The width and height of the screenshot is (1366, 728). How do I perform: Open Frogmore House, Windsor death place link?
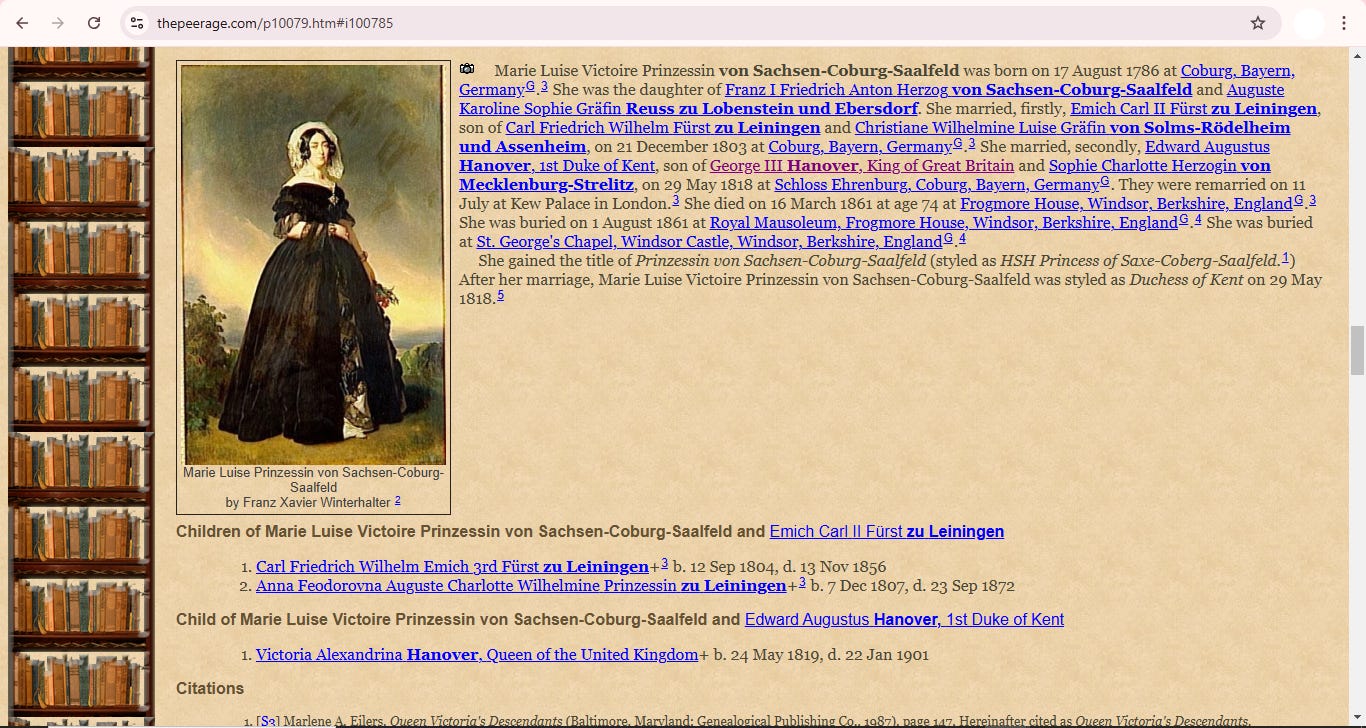1126,203
